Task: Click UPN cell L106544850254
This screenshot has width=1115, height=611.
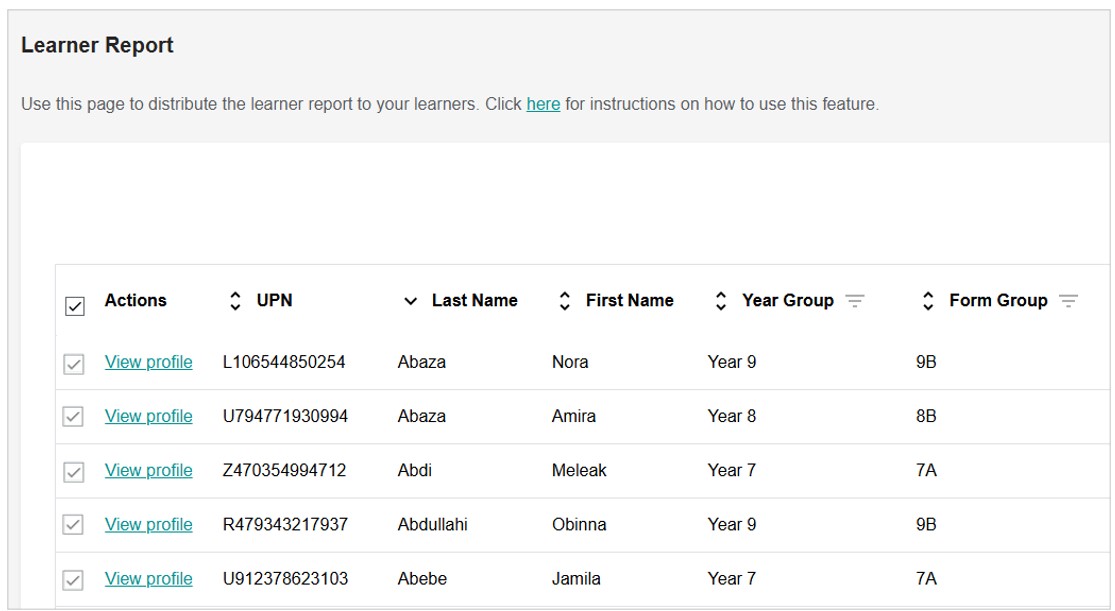Action: [x=284, y=362]
